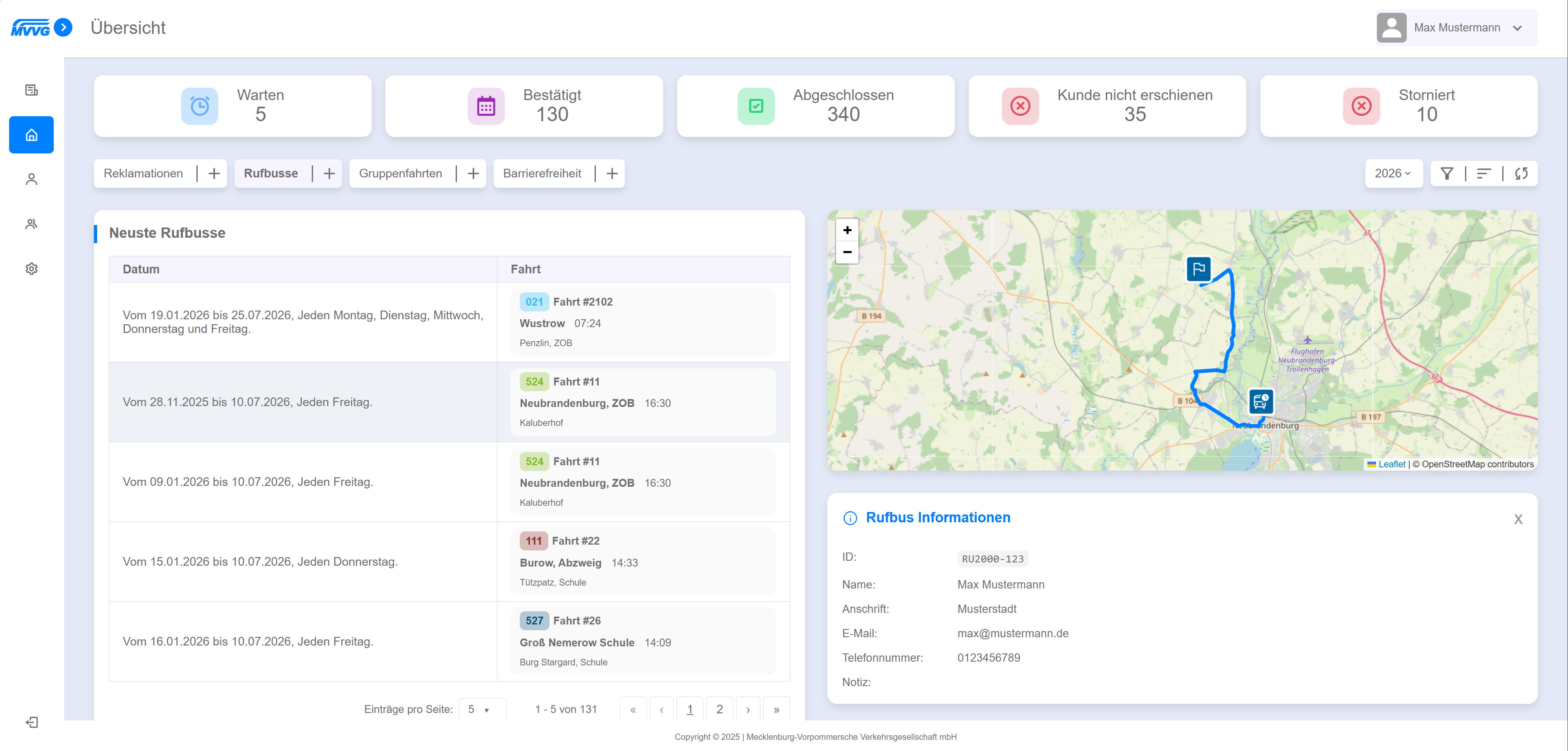Open entries per page dropdown
1568x751 pixels.
click(481, 709)
